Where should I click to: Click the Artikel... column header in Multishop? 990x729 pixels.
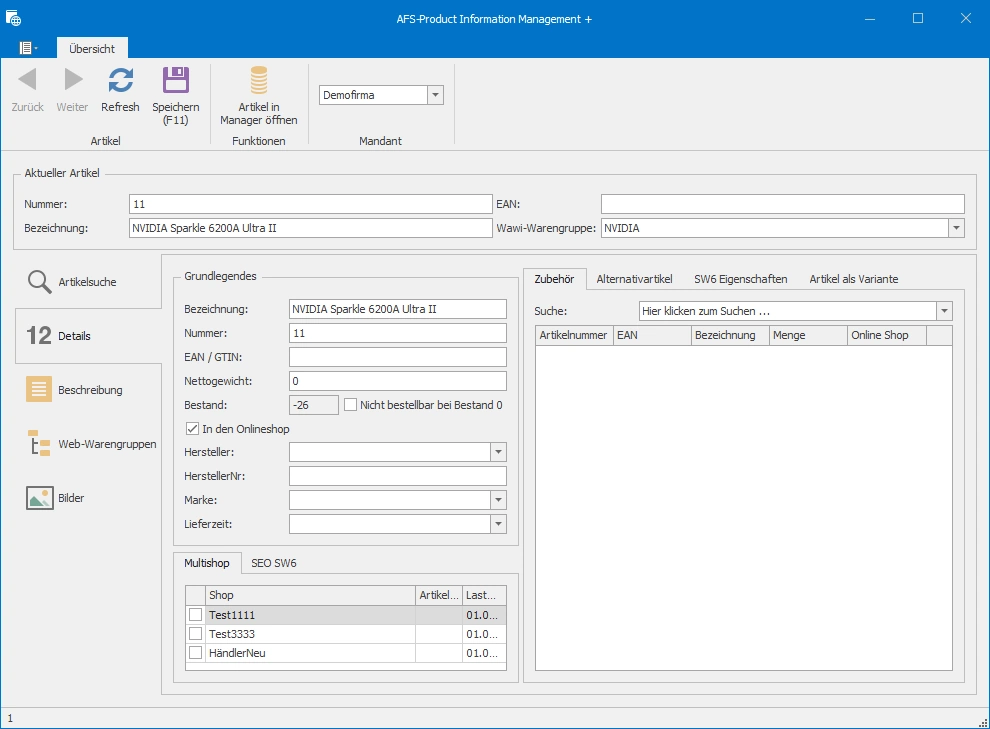(439, 595)
